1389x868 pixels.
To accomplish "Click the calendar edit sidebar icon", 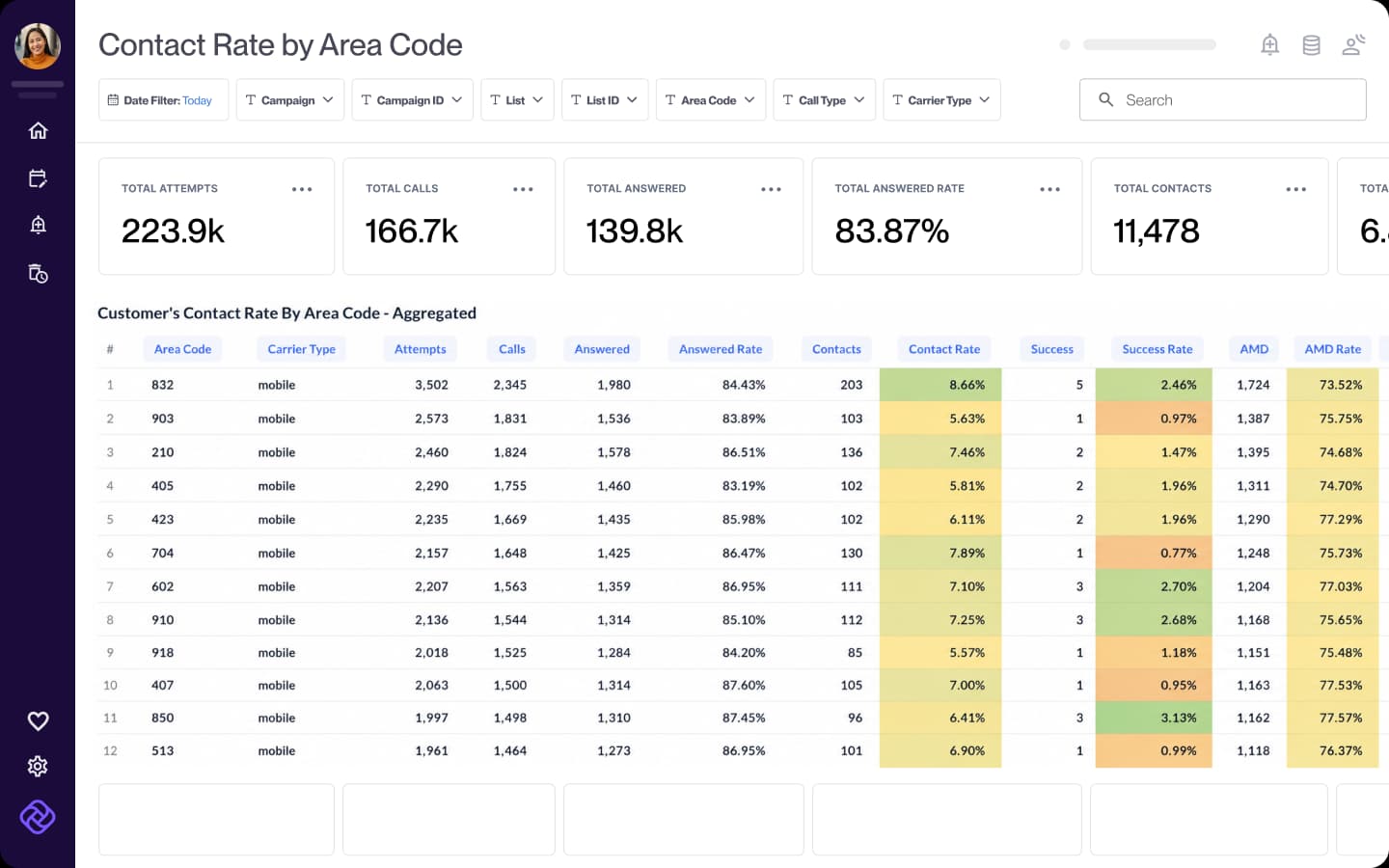I will point(38,178).
